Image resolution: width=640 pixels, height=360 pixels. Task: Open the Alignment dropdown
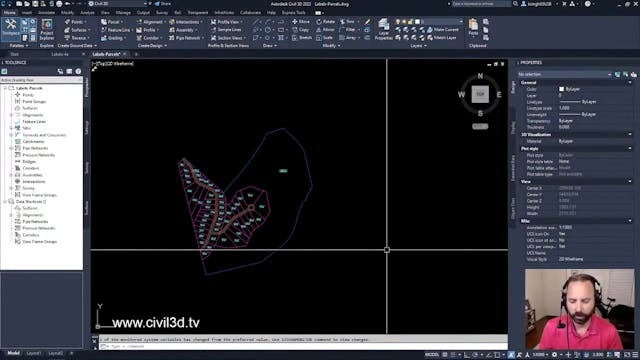150,22
